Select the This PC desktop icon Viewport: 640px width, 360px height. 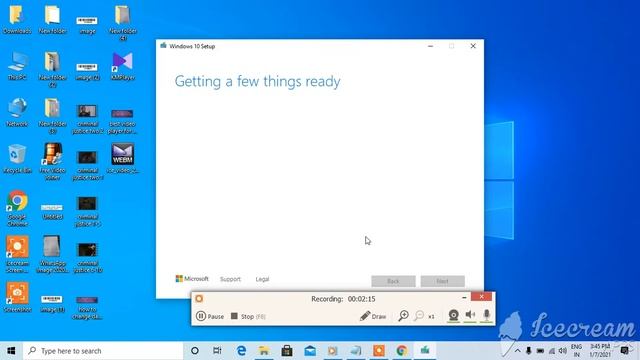(x=17, y=66)
